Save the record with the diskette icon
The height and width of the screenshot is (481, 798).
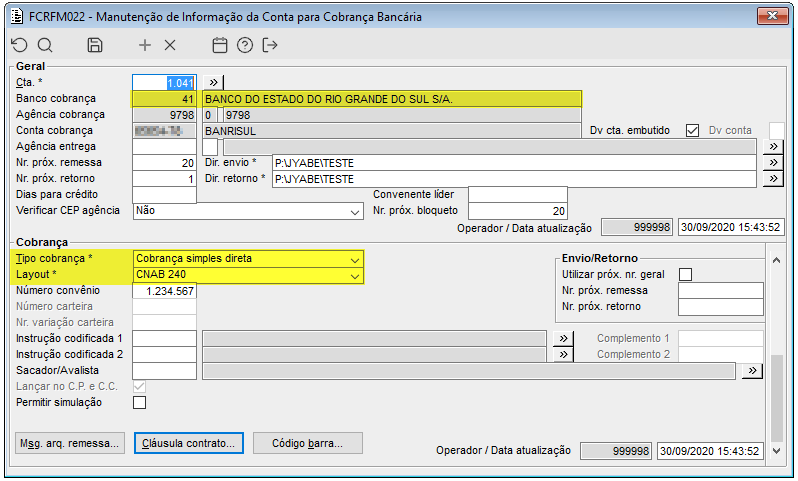point(95,45)
